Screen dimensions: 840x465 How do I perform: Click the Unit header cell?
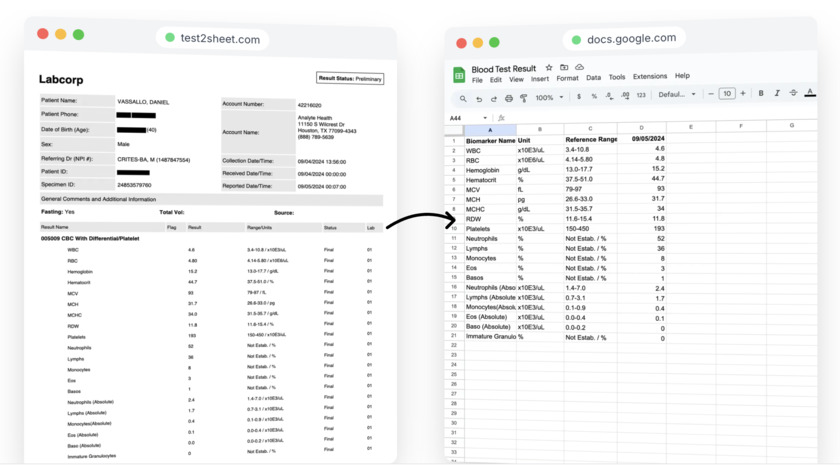pos(540,140)
